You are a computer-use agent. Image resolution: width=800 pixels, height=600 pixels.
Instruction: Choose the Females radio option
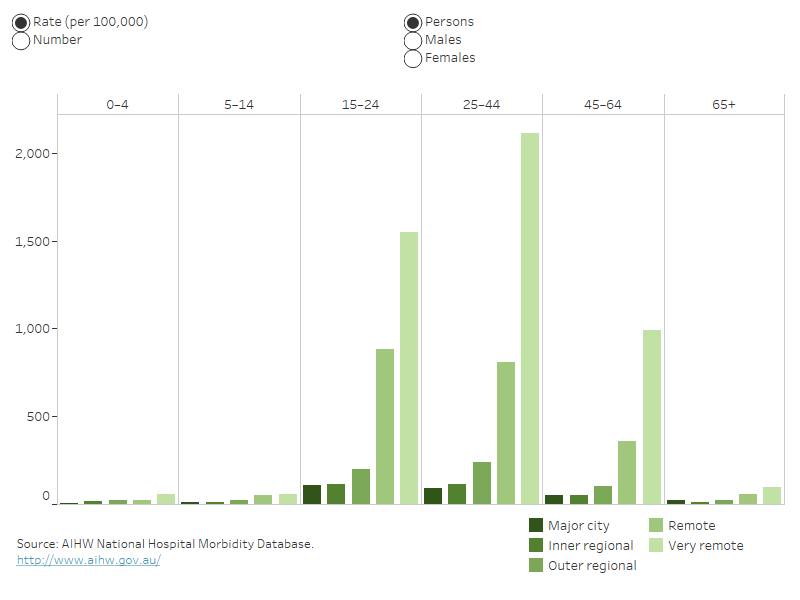[x=413, y=58]
